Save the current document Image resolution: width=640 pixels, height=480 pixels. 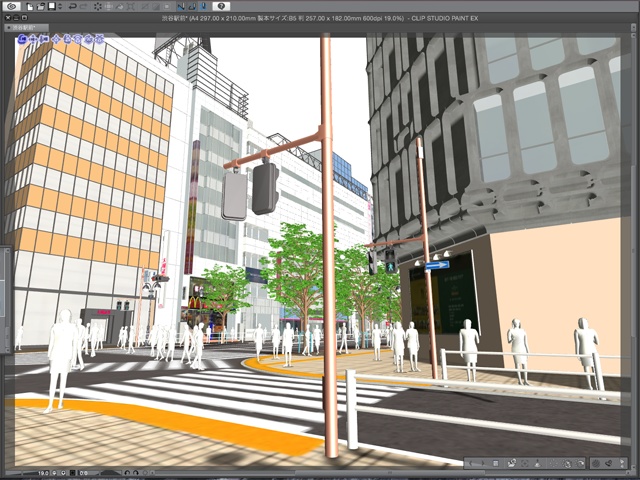52,7
